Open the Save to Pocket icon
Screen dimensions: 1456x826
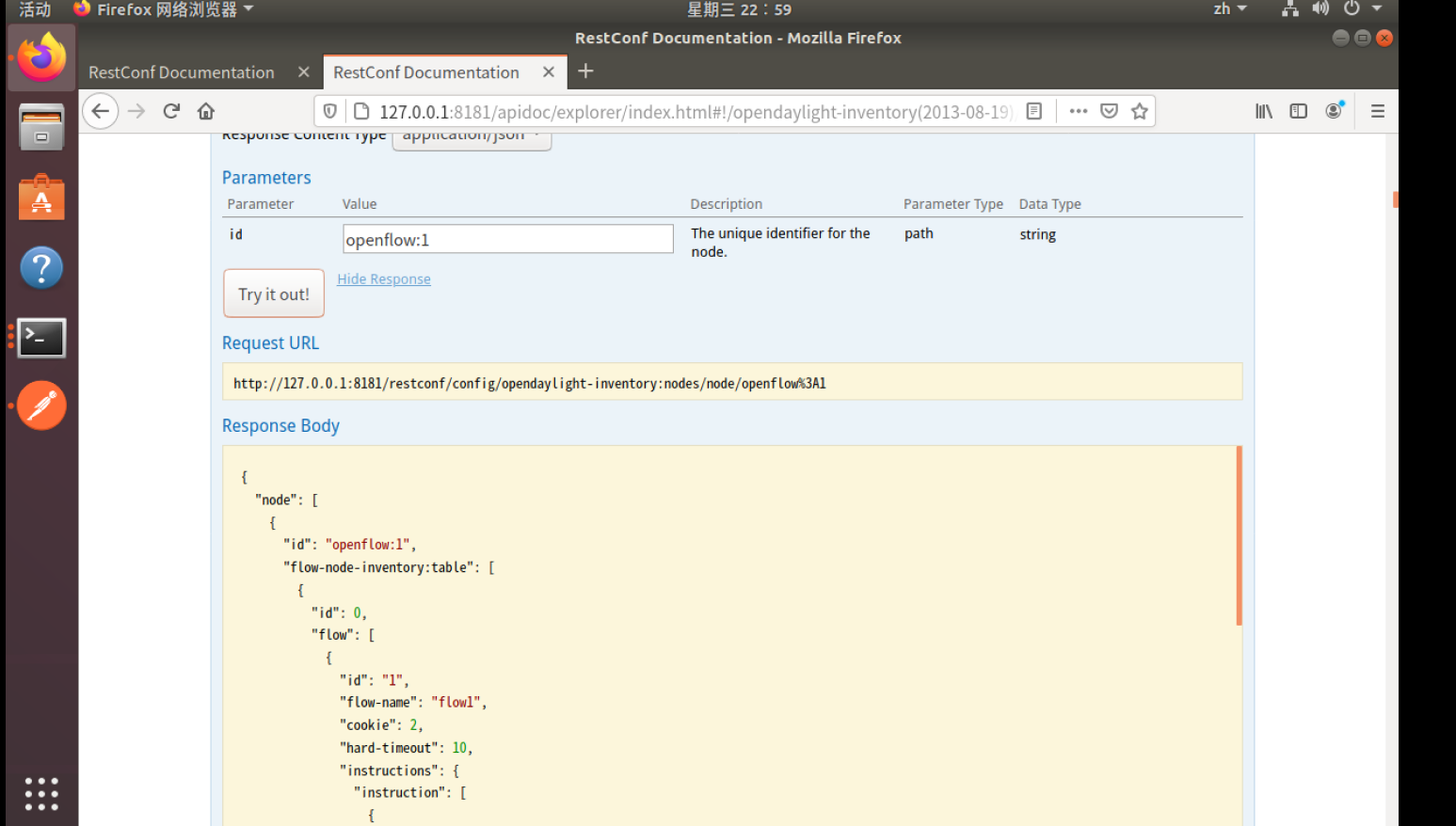tap(1110, 111)
